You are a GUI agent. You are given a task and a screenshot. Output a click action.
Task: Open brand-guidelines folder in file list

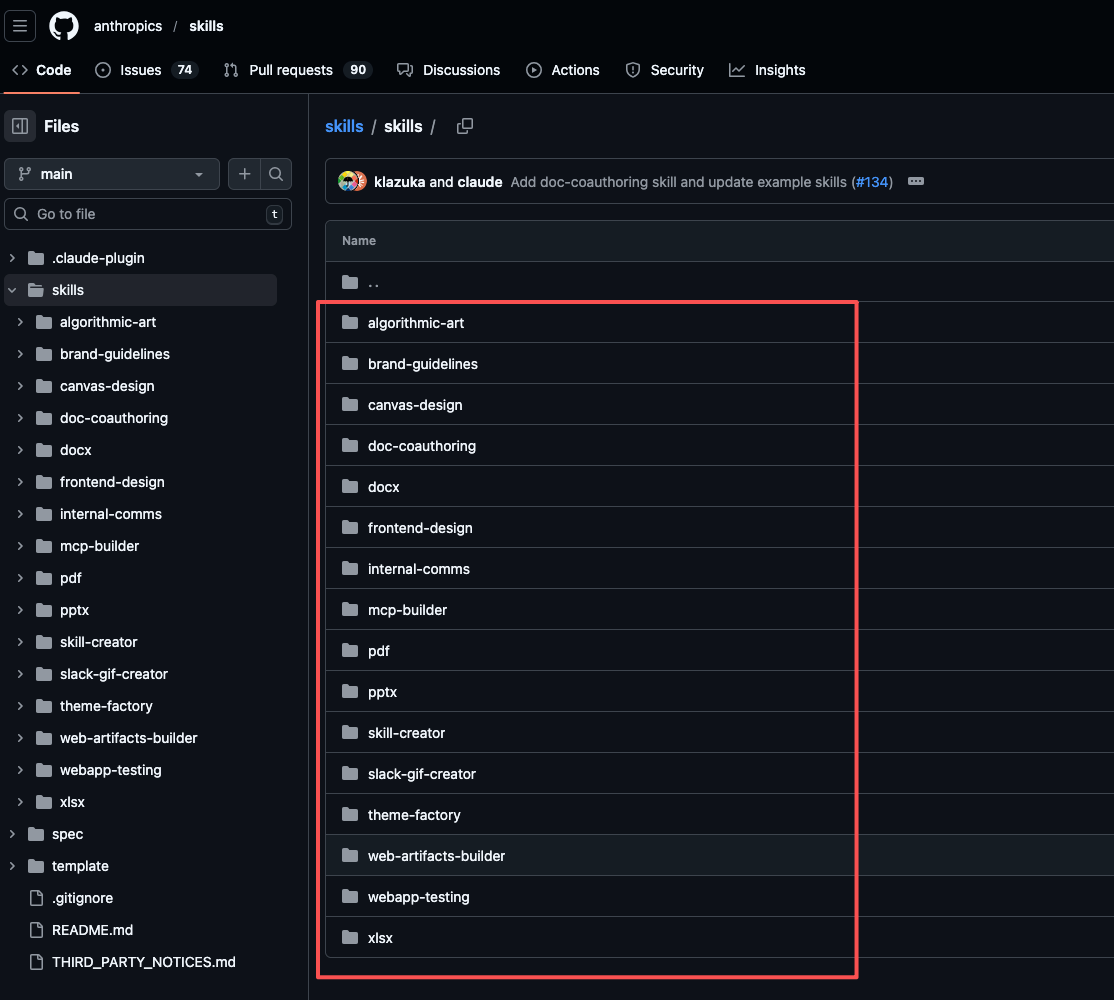pos(423,364)
